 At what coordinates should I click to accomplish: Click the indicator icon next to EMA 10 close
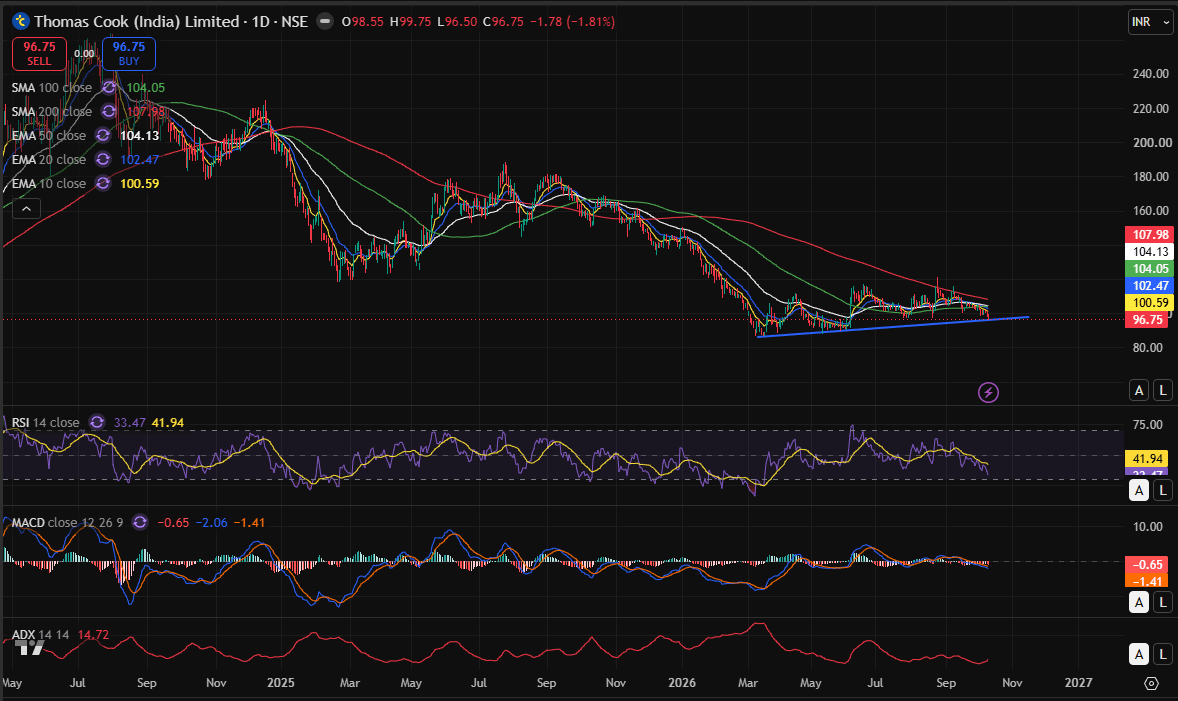click(103, 183)
